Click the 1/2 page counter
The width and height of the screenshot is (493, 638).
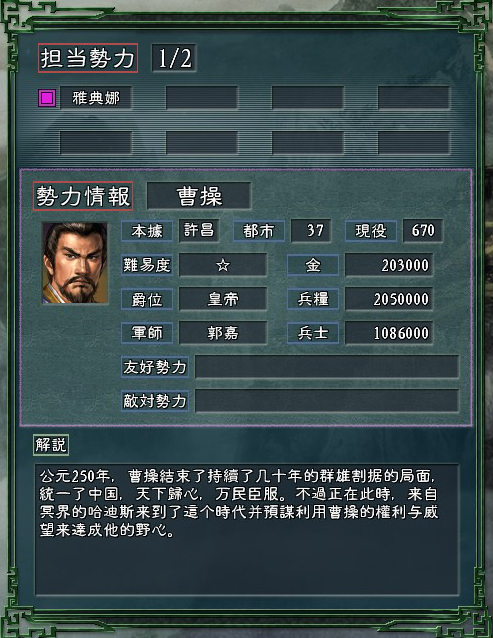(x=174, y=58)
